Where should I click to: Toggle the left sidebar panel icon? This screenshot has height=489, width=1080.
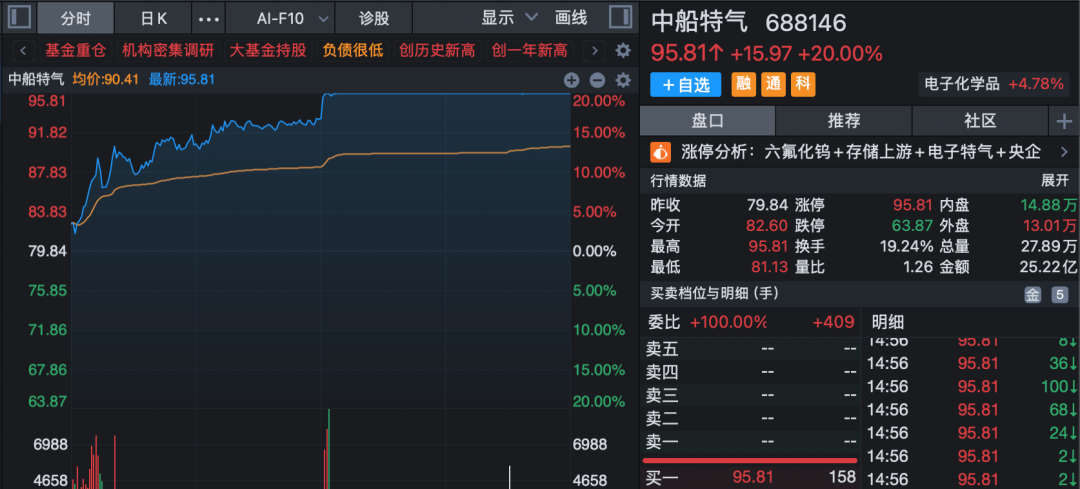pos(19,18)
